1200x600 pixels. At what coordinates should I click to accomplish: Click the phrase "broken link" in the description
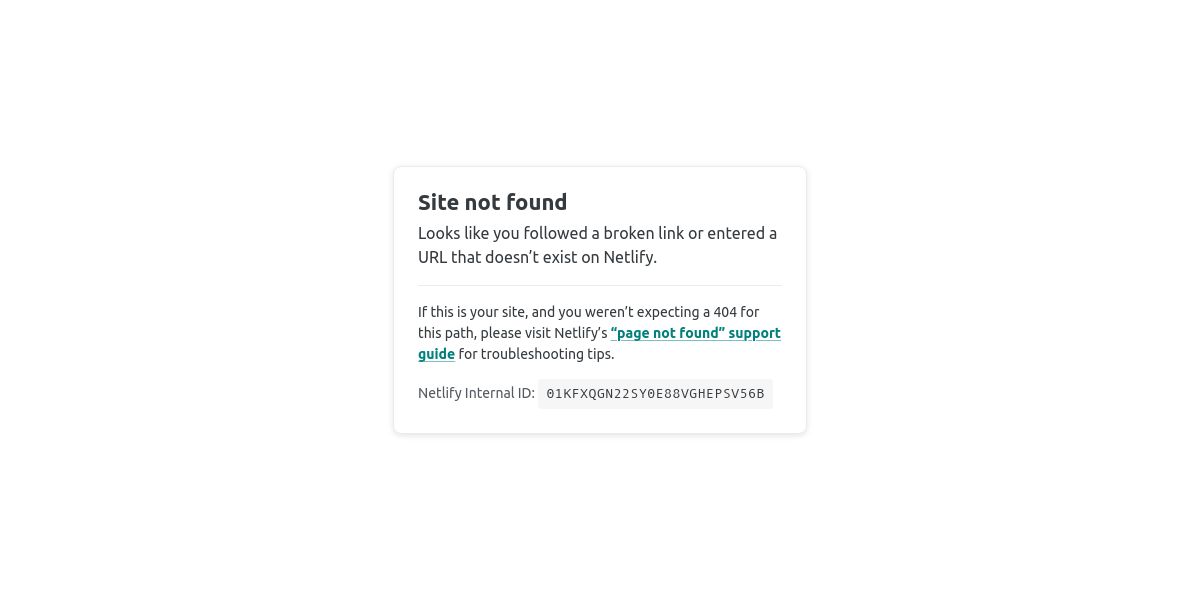coord(643,233)
